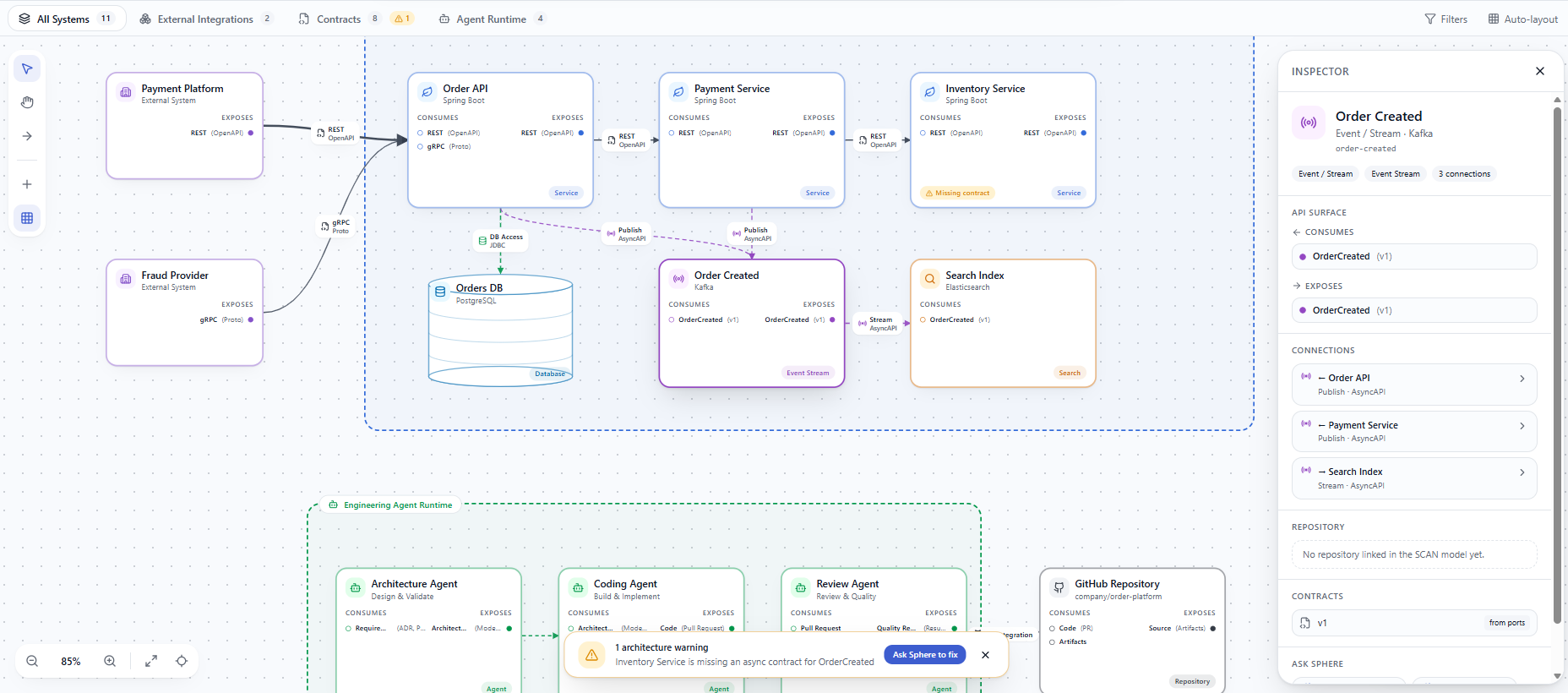Click the Missing contract warning badge
The width and height of the screenshot is (1568, 693).
(x=958, y=194)
